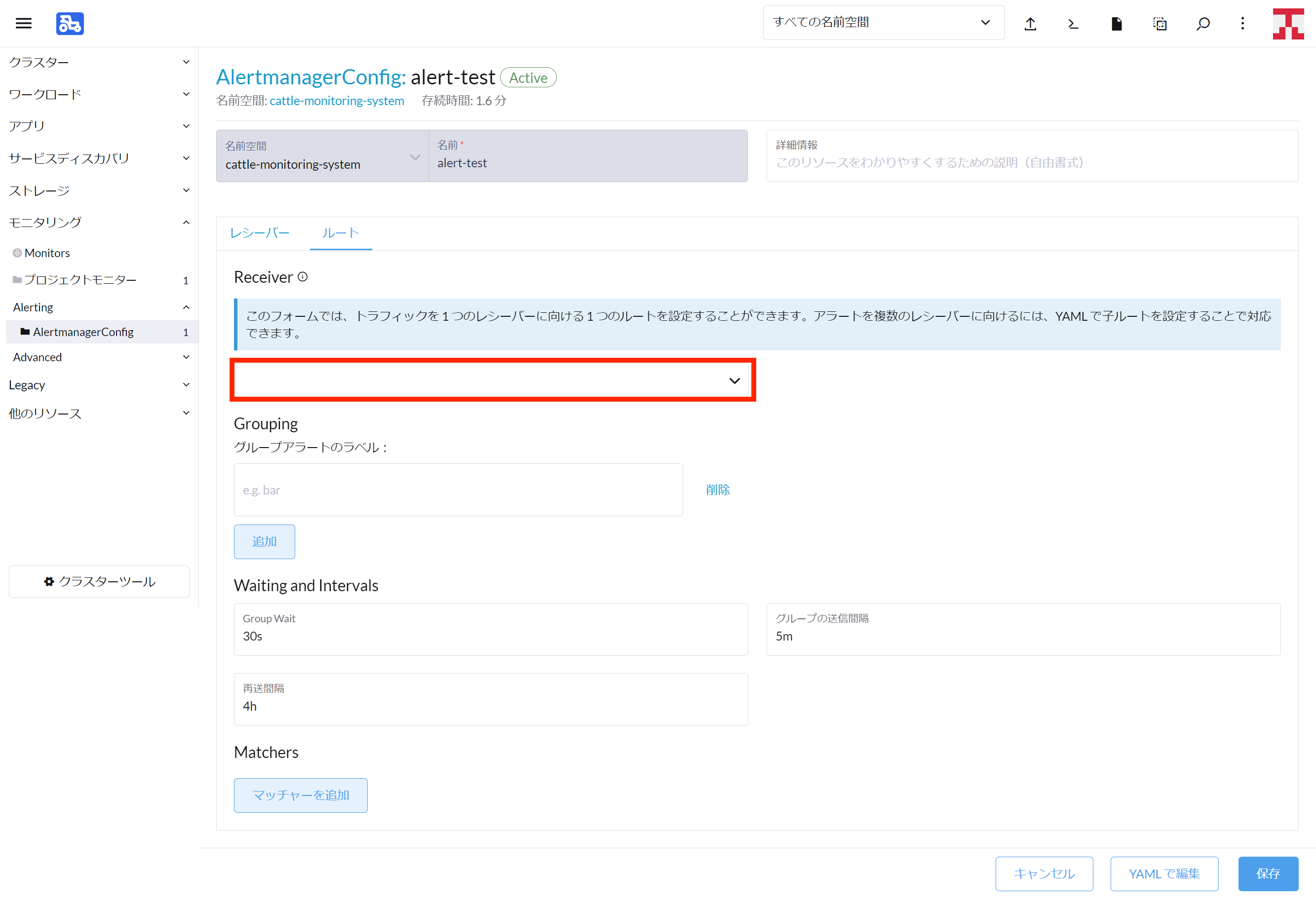
Task: Open the three-dot more options menu
Action: coord(1242,23)
